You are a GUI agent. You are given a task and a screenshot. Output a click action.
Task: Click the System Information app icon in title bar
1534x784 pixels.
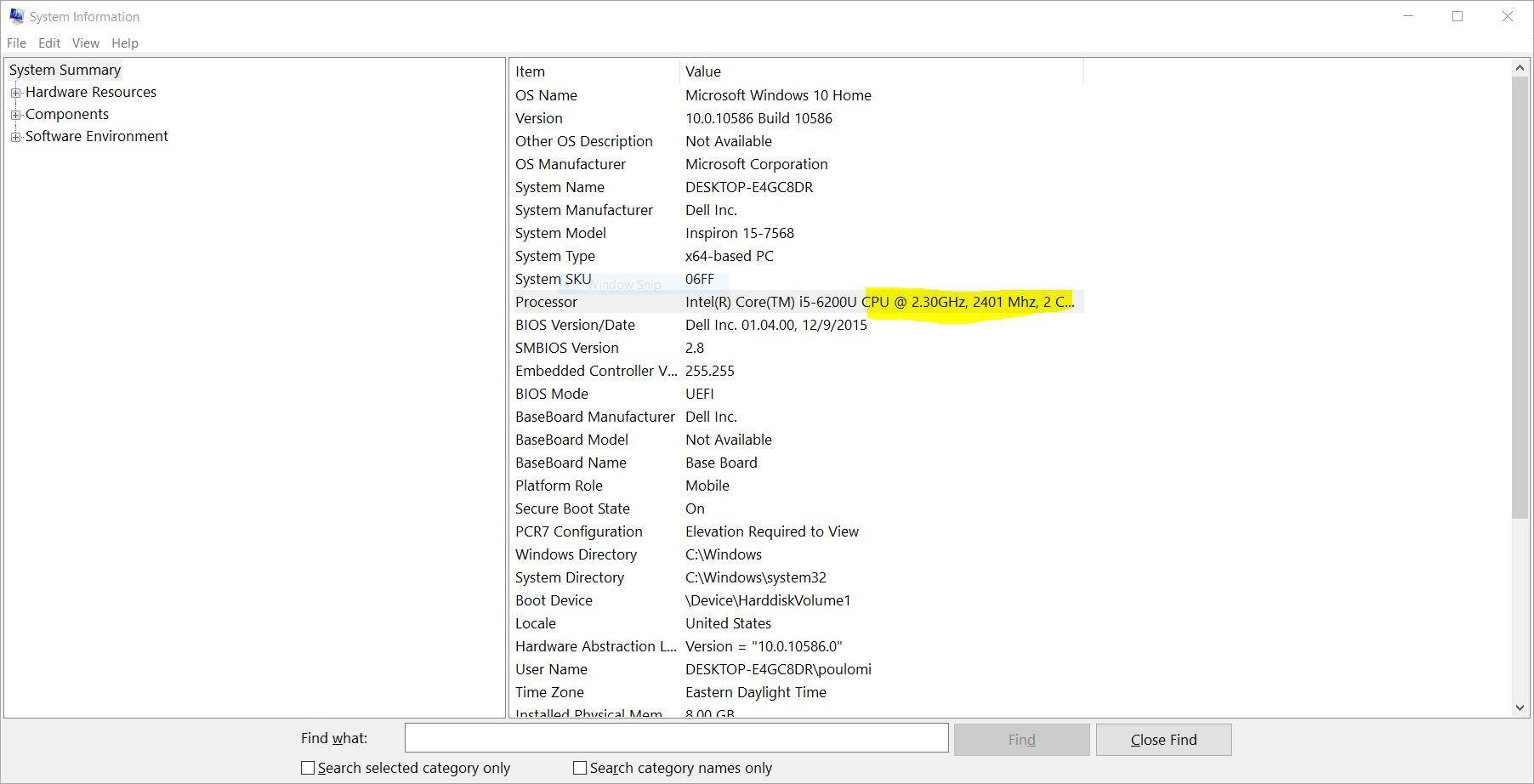[16, 16]
